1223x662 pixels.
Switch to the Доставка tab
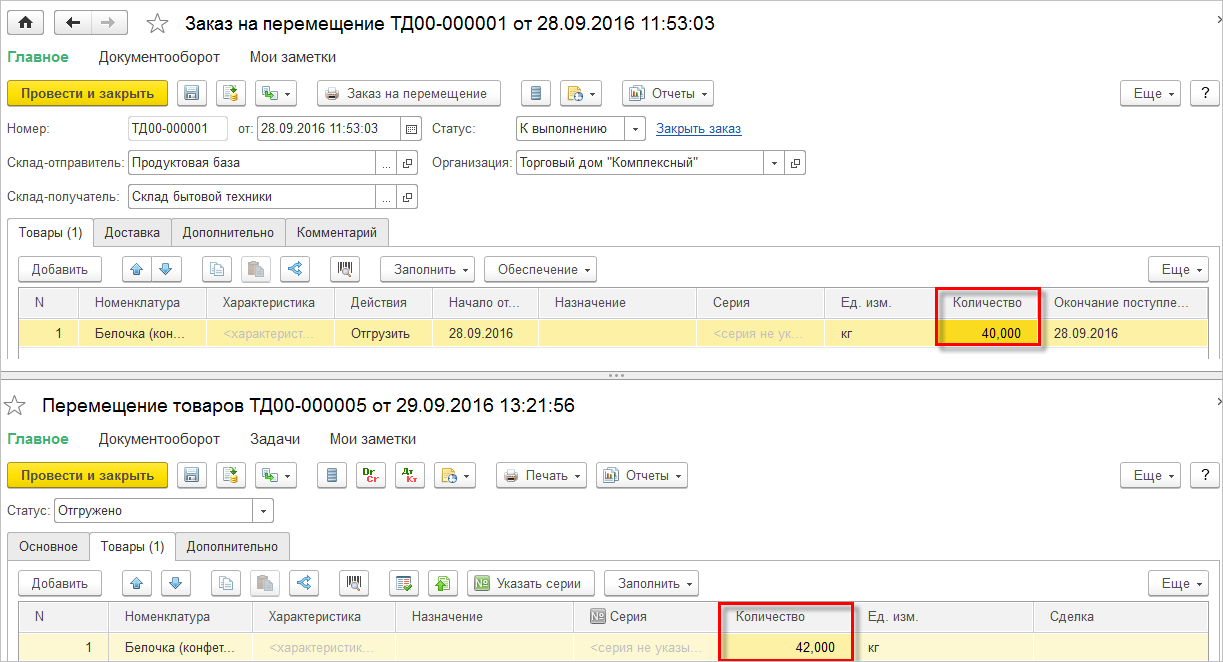click(x=132, y=233)
